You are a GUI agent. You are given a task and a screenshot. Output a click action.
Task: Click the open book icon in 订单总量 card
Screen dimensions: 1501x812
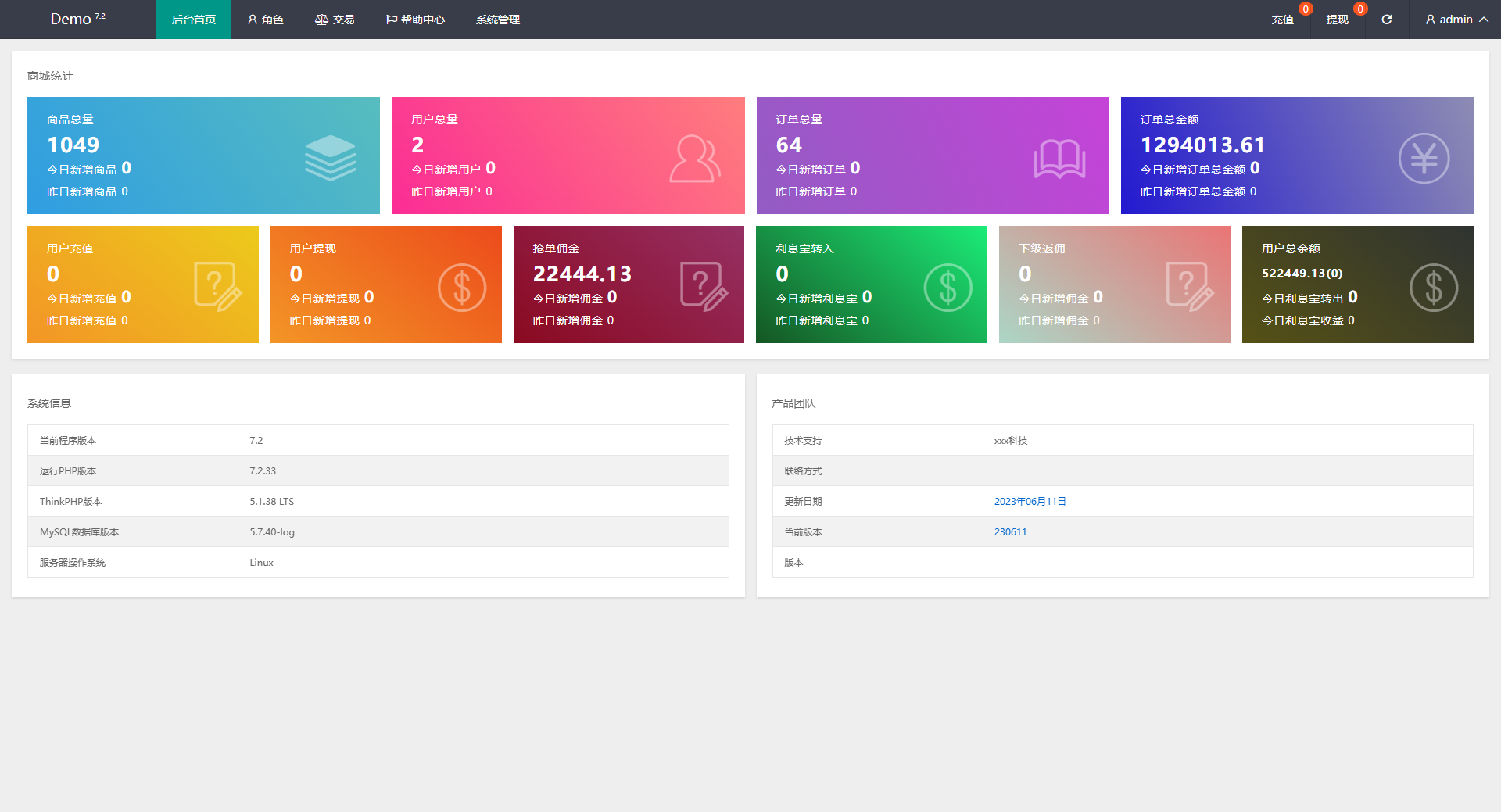(x=1059, y=159)
